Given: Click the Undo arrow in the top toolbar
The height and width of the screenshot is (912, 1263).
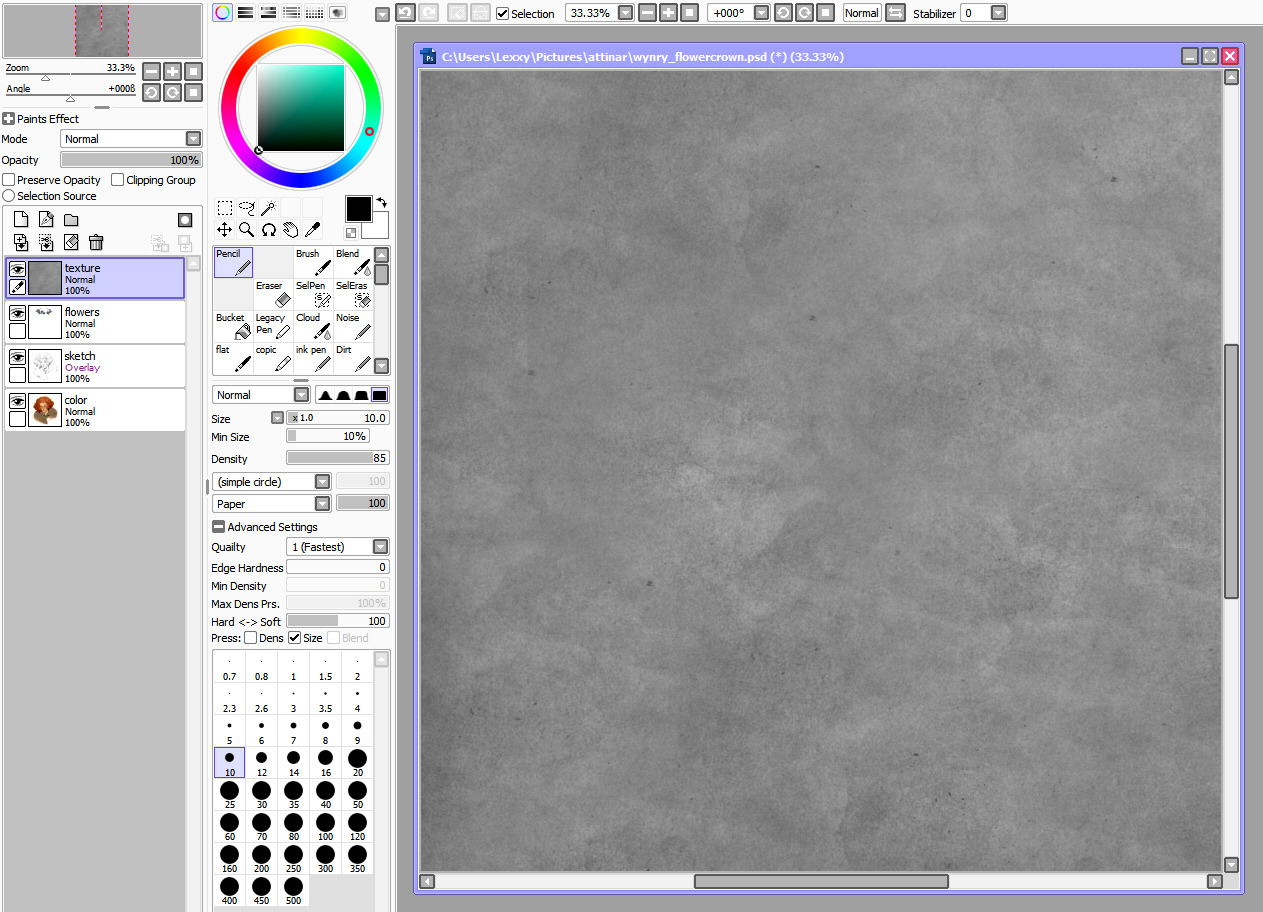Looking at the screenshot, I should pyautogui.click(x=405, y=13).
